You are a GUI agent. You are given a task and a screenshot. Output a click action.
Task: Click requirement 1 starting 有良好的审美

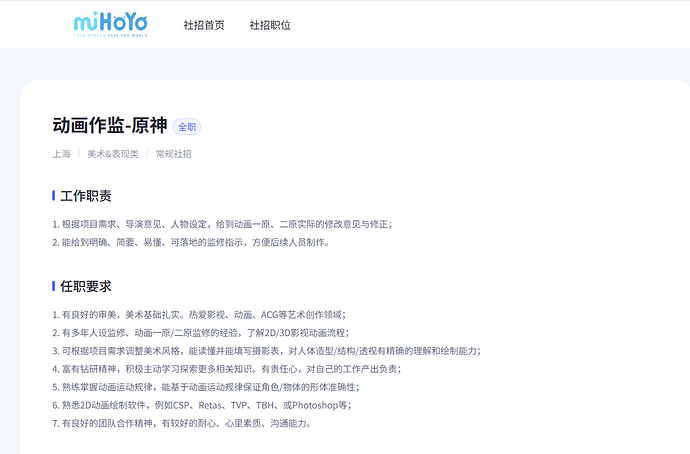[199, 315]
